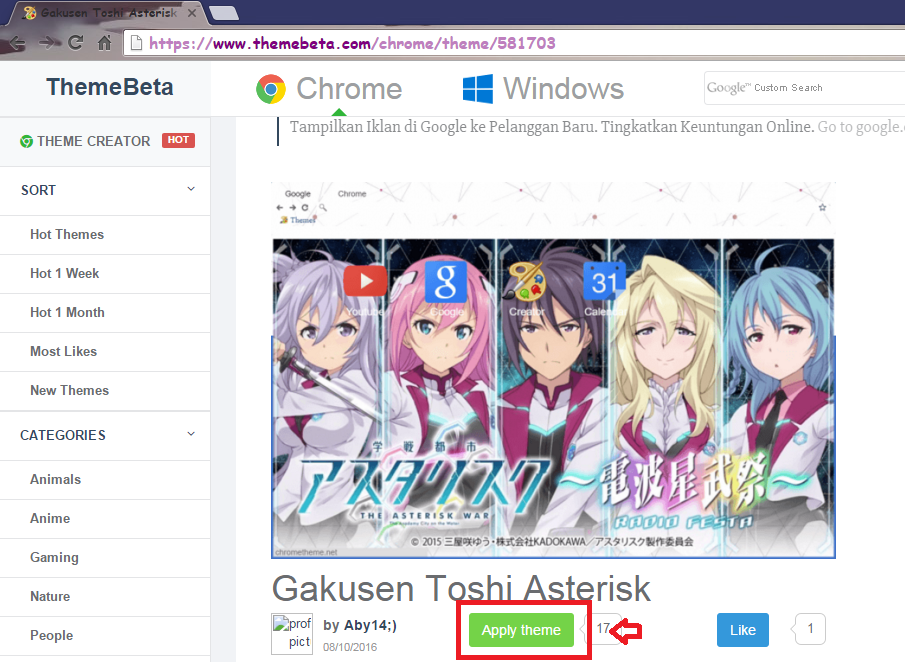Screen dimensions: 905x662
Task: Expand the SORT section chevron
Action: pos(190,188)
